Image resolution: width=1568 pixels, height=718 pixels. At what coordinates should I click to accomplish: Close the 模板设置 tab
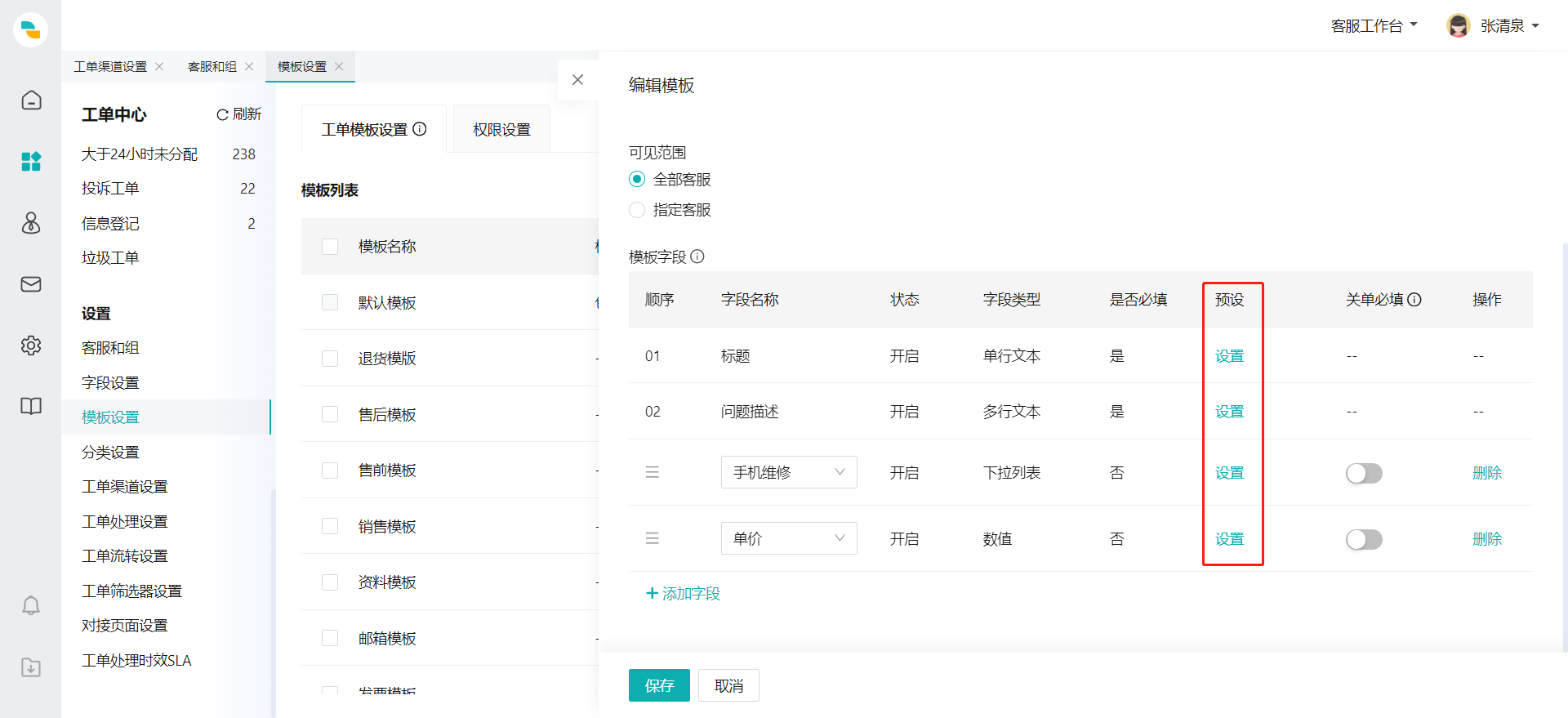point(339,66)
